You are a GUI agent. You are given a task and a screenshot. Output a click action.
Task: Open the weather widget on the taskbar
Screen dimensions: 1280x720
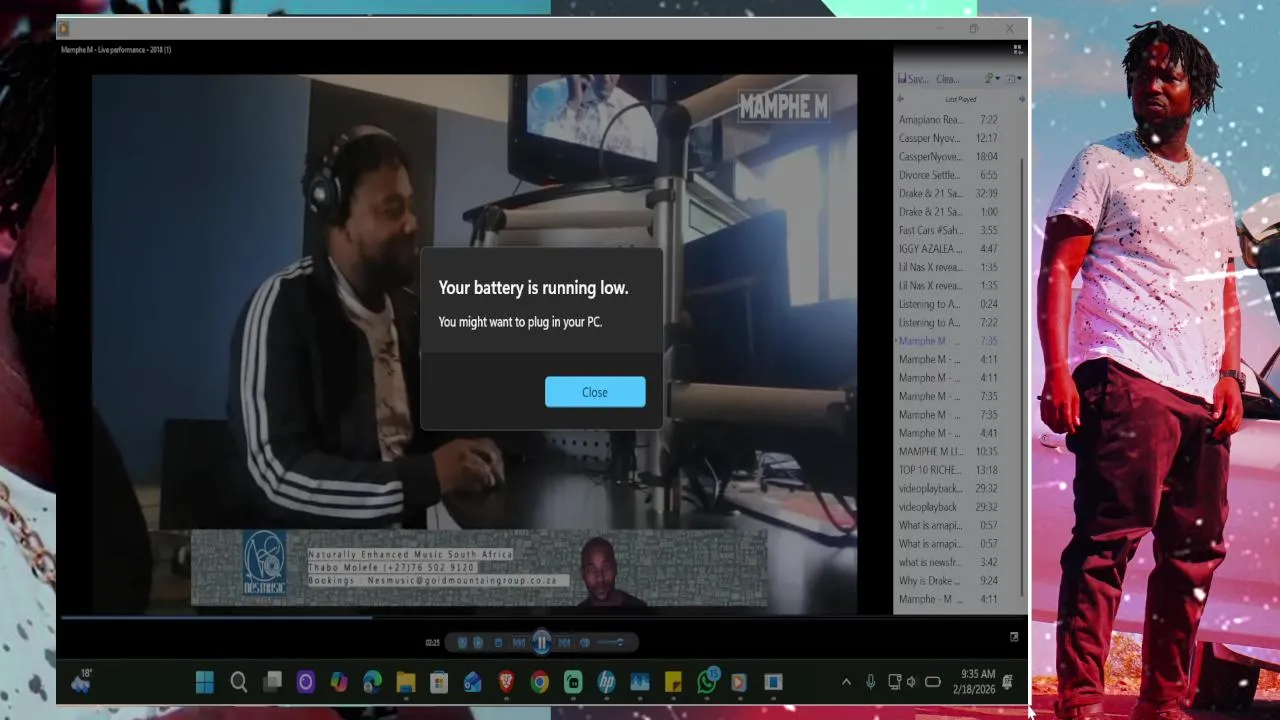coord(81,682)
